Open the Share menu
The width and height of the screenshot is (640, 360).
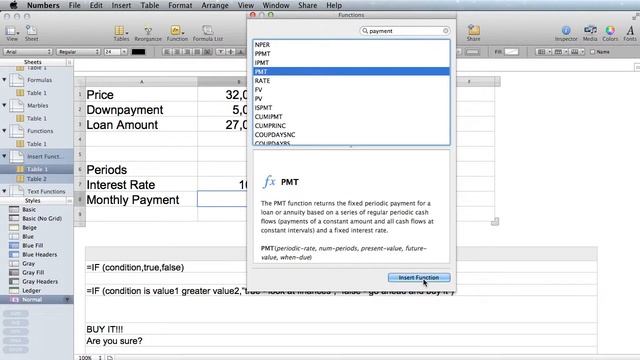click(307, 5)
